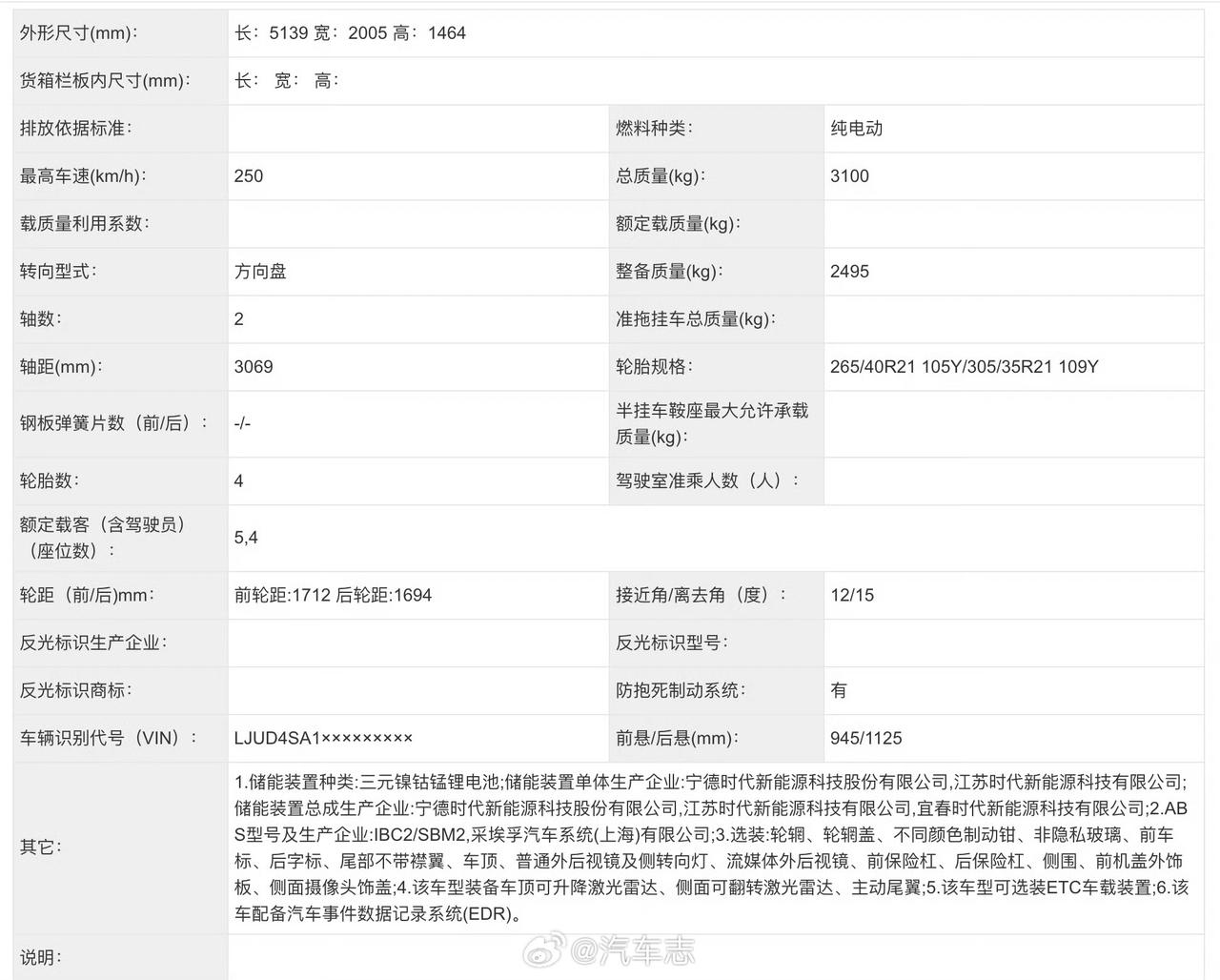Select the track value 前轮距:1712 后轮距:1694
This screenshot has height=980, width=1220.
[x=333, y=595]
